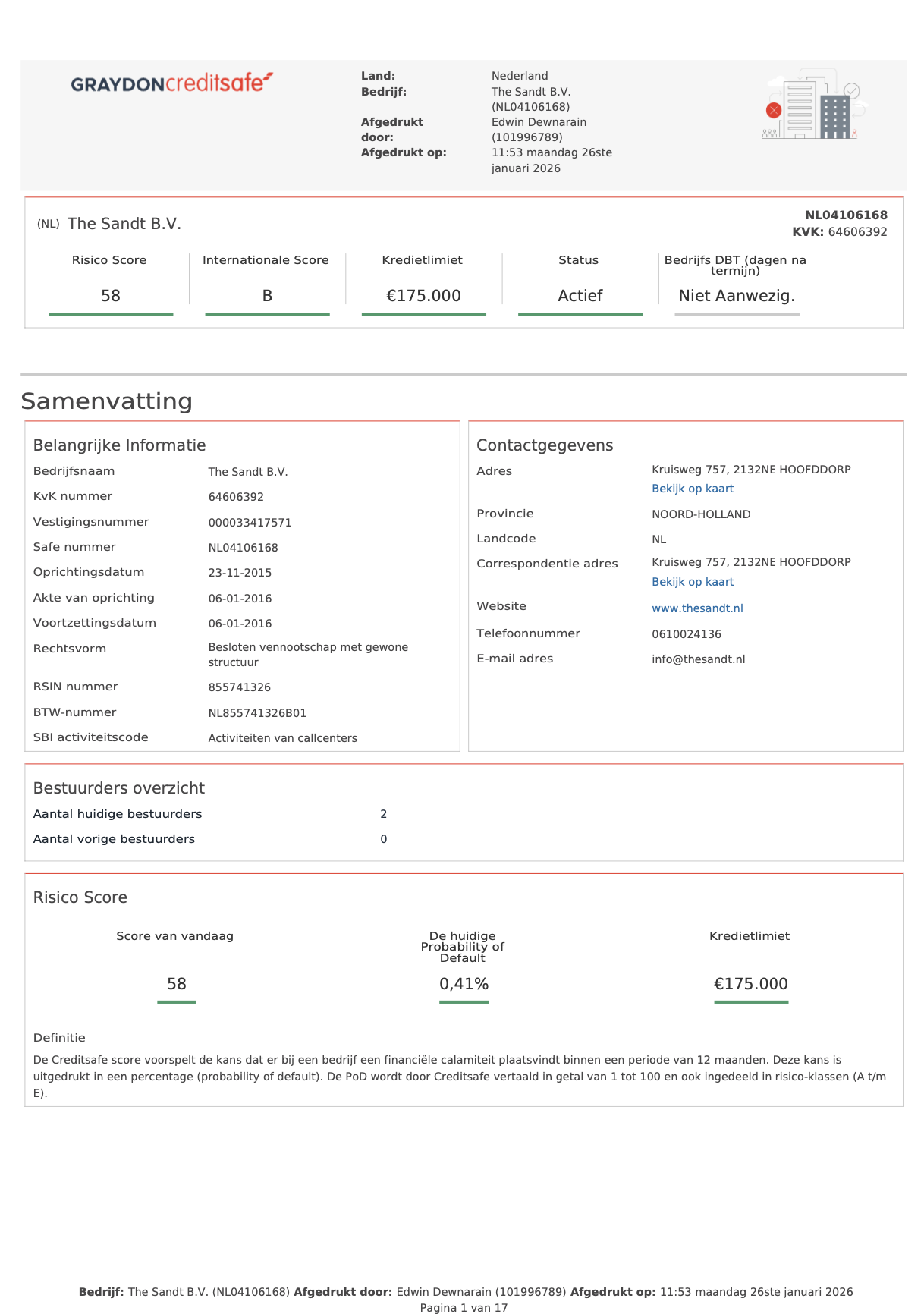Click Safe nummer value NL04106168 in table

coord(243,548)
